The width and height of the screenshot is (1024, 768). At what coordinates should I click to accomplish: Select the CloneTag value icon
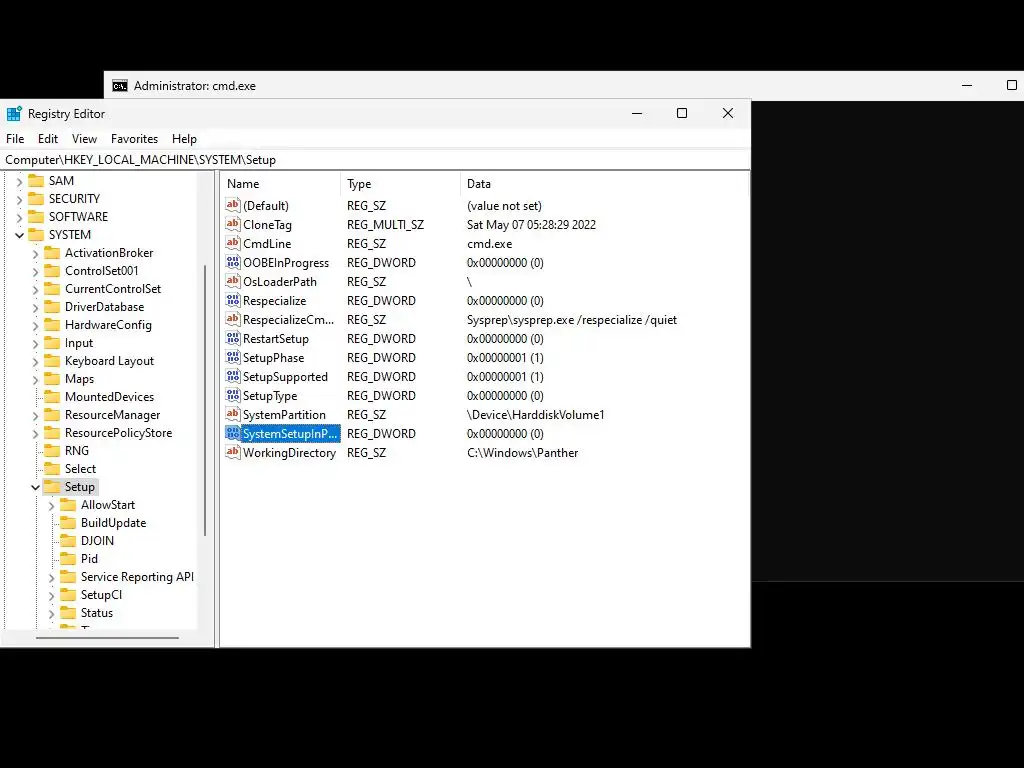[x=232, y=224]
